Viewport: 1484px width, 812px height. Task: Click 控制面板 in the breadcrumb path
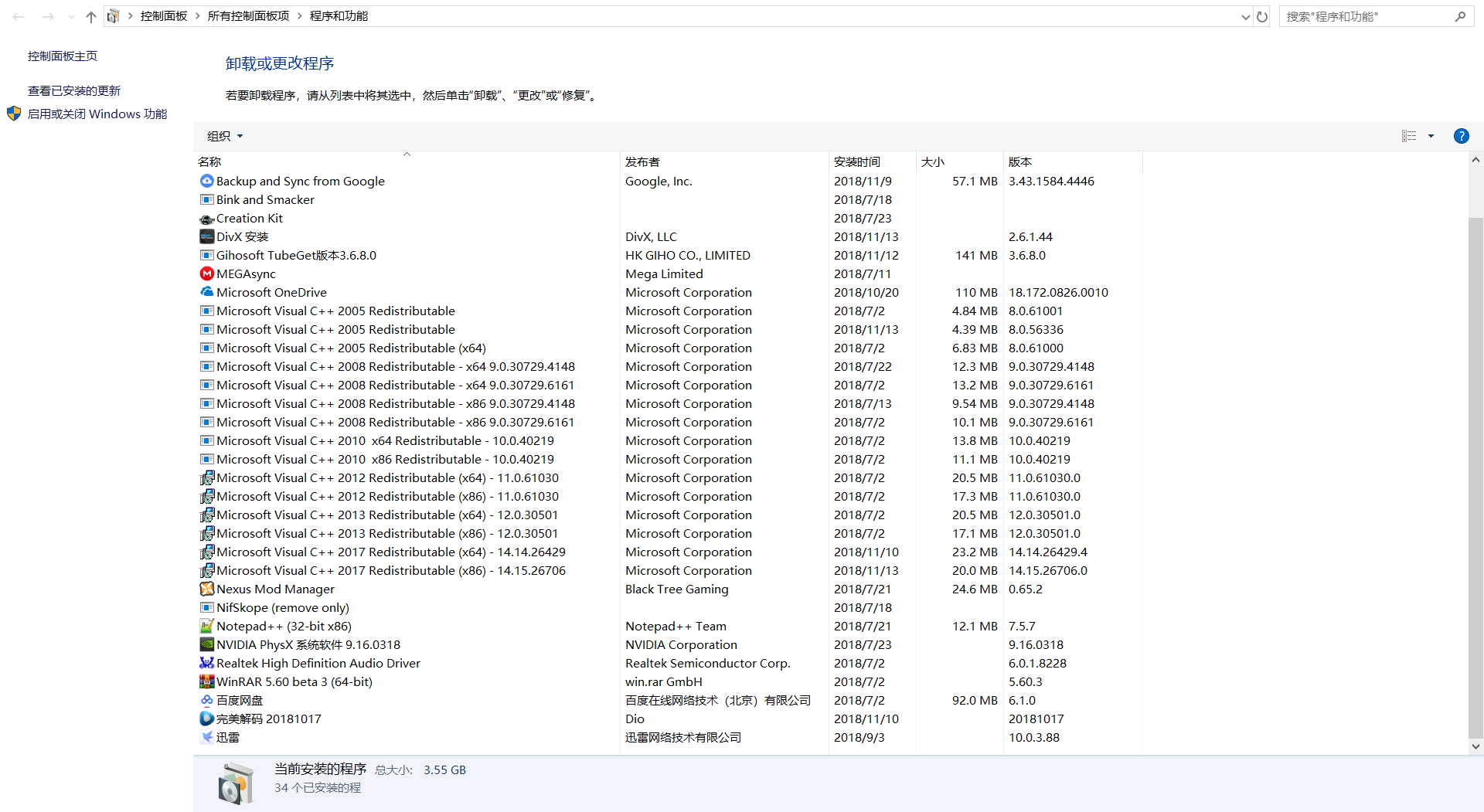tap(164, 16)
